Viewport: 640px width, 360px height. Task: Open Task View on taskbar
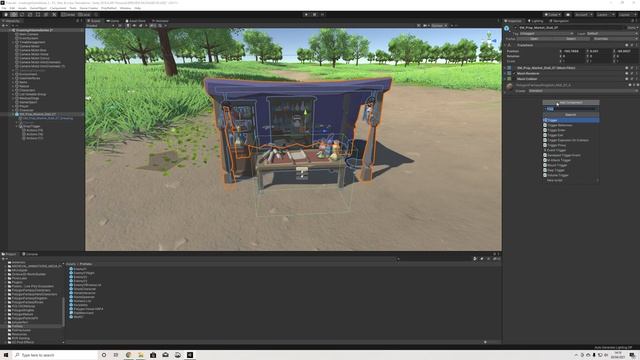coord(116,355)
